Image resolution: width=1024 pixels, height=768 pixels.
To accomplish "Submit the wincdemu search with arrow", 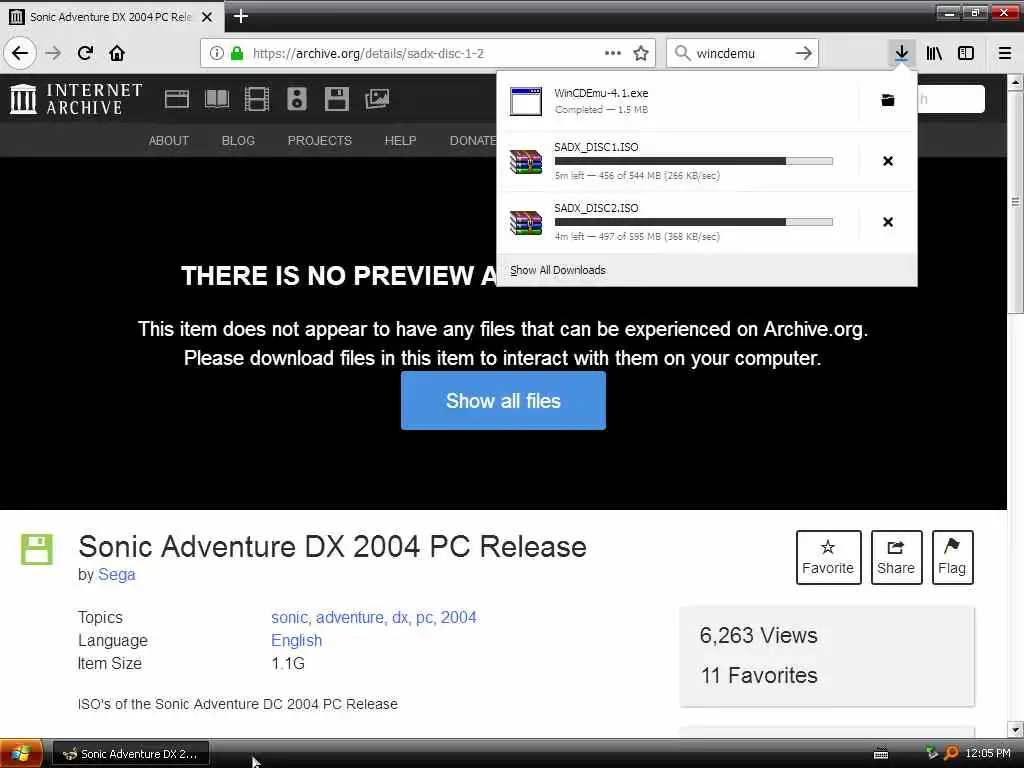I will click(x=804, y=53).
